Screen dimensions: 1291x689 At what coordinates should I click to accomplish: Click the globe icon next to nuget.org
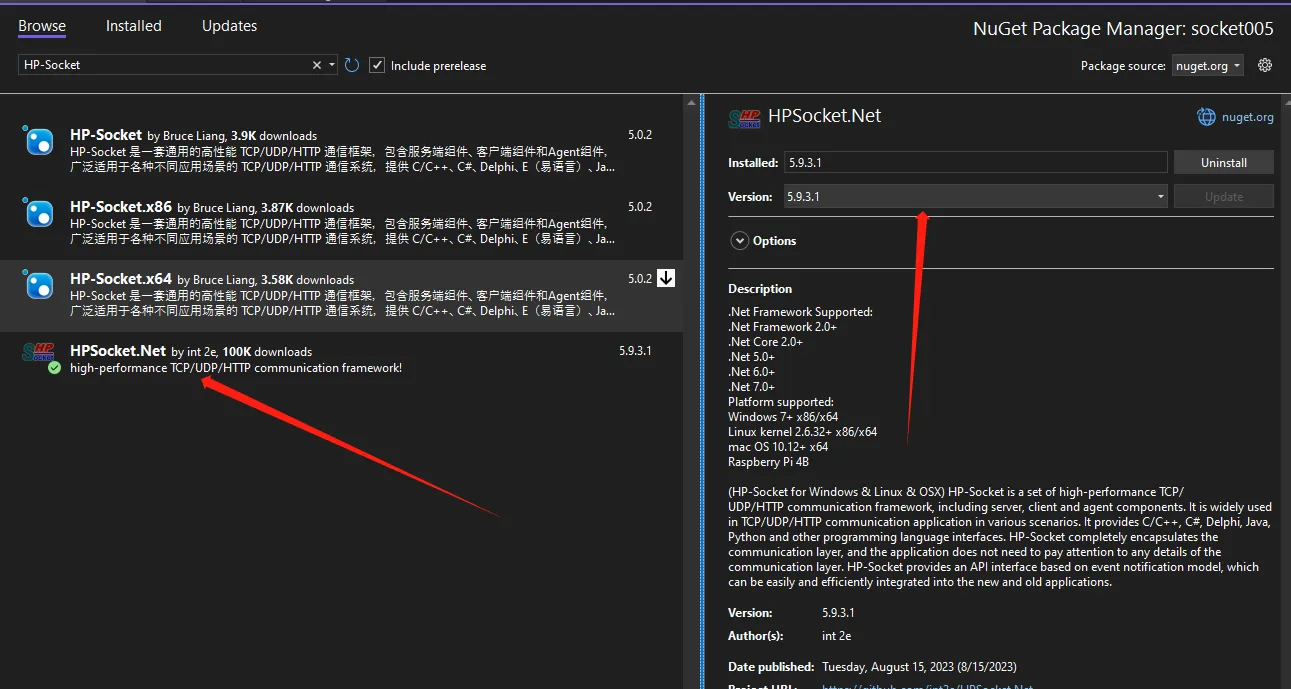coord(1207,117)
